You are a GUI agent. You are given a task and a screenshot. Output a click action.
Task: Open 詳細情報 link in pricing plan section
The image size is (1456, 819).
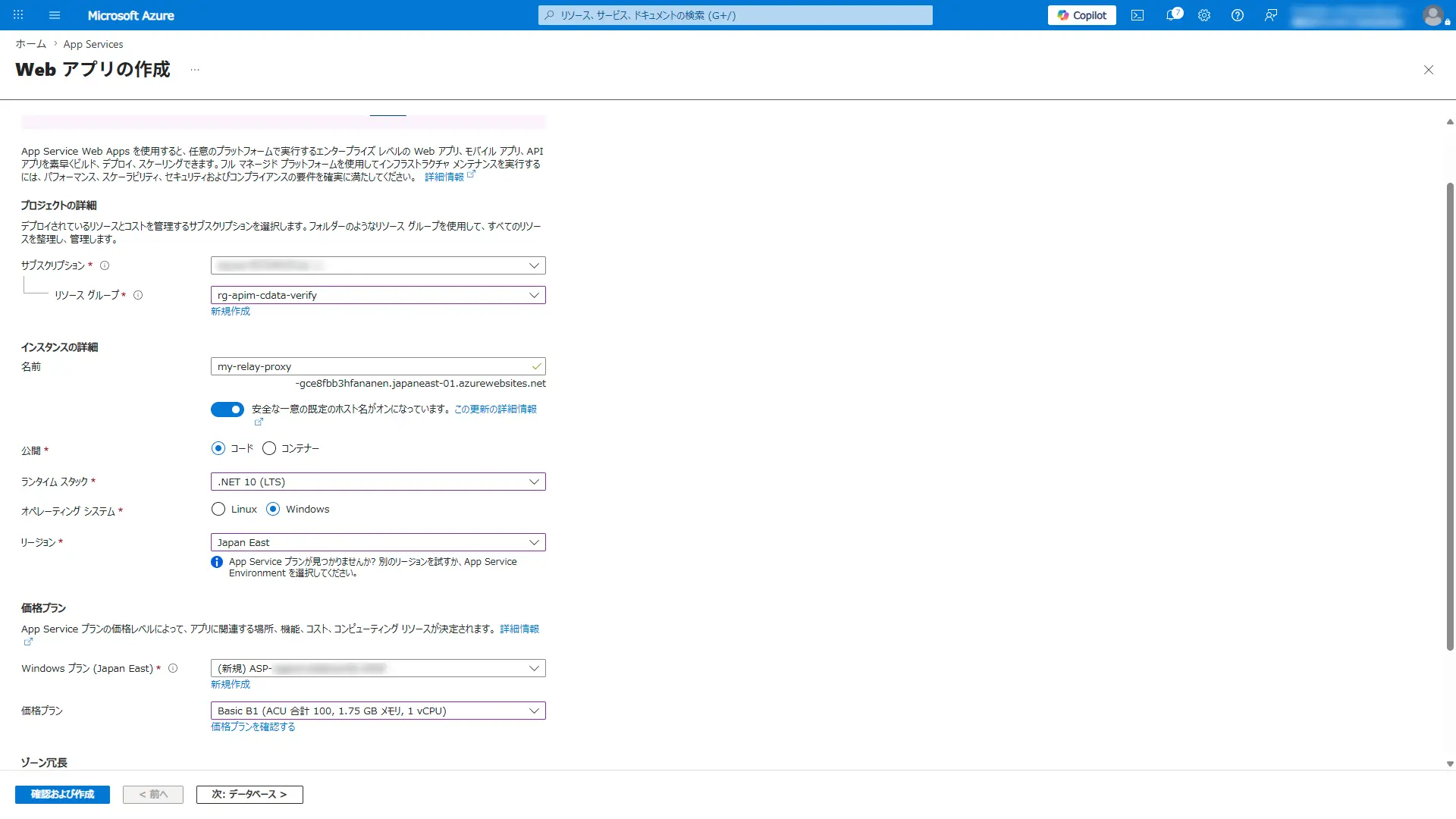[519, 629]
